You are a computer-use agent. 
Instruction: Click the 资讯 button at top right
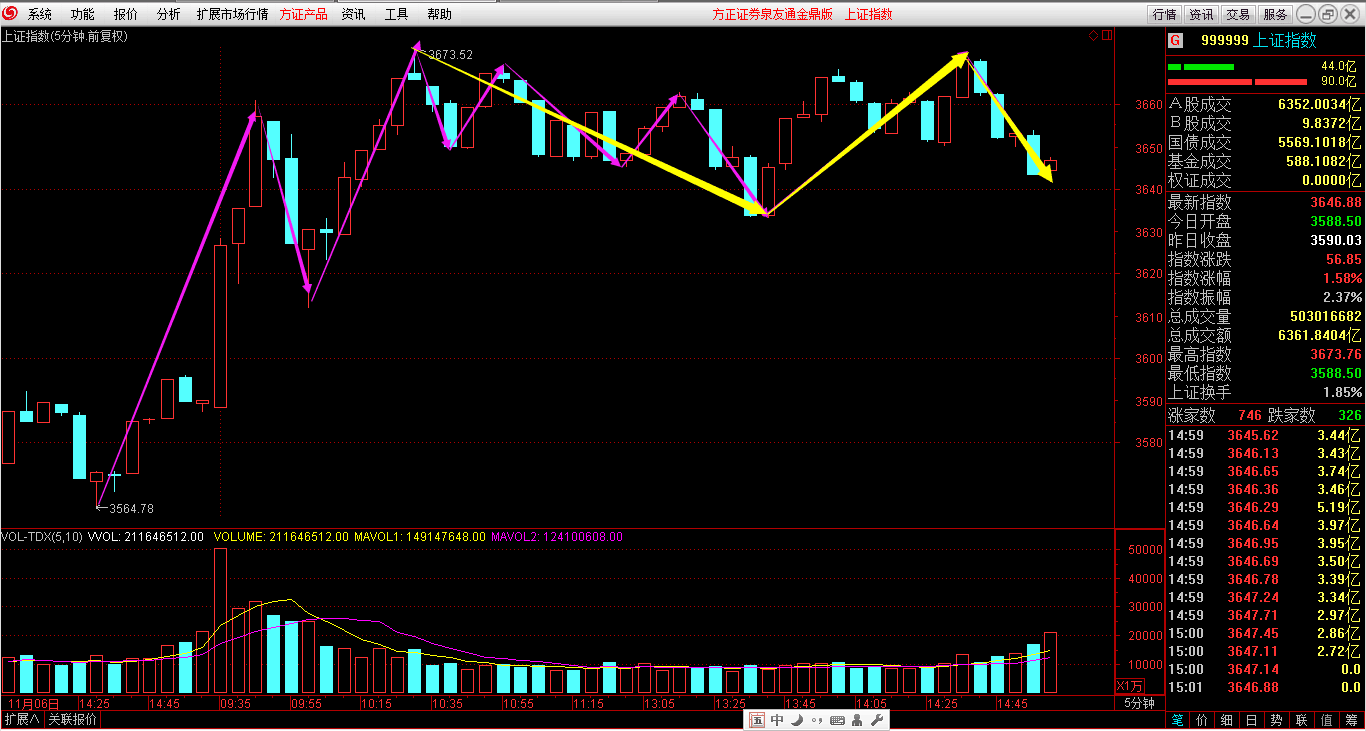tap(1201, 14)
